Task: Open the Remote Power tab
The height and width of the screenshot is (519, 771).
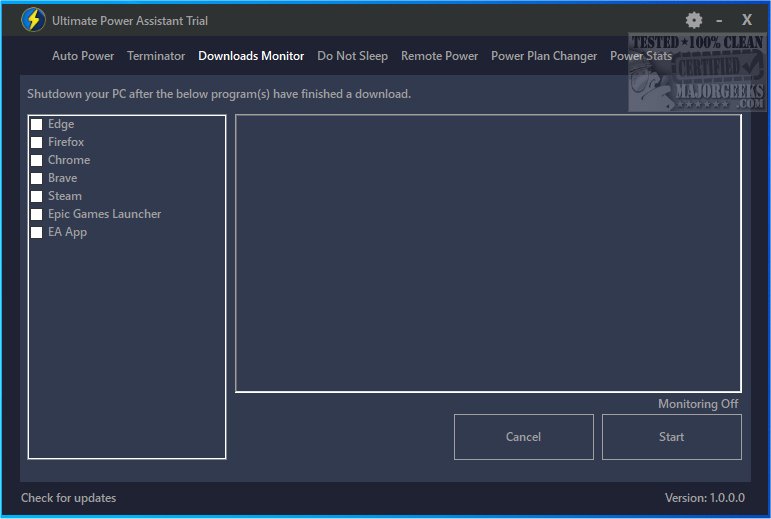Action: (439, 56)
